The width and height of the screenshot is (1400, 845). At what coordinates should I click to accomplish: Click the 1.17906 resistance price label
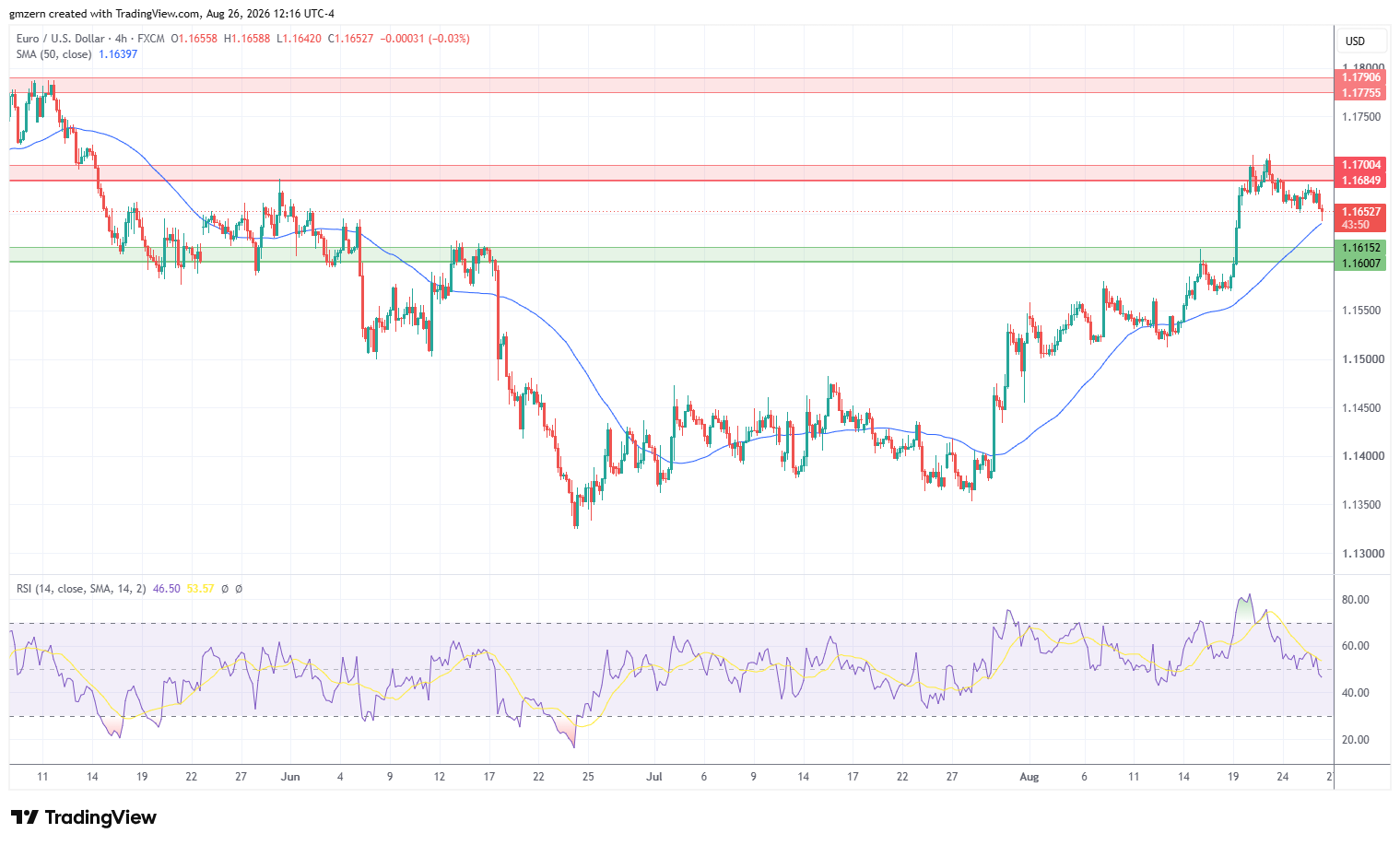pos(1361,78)
